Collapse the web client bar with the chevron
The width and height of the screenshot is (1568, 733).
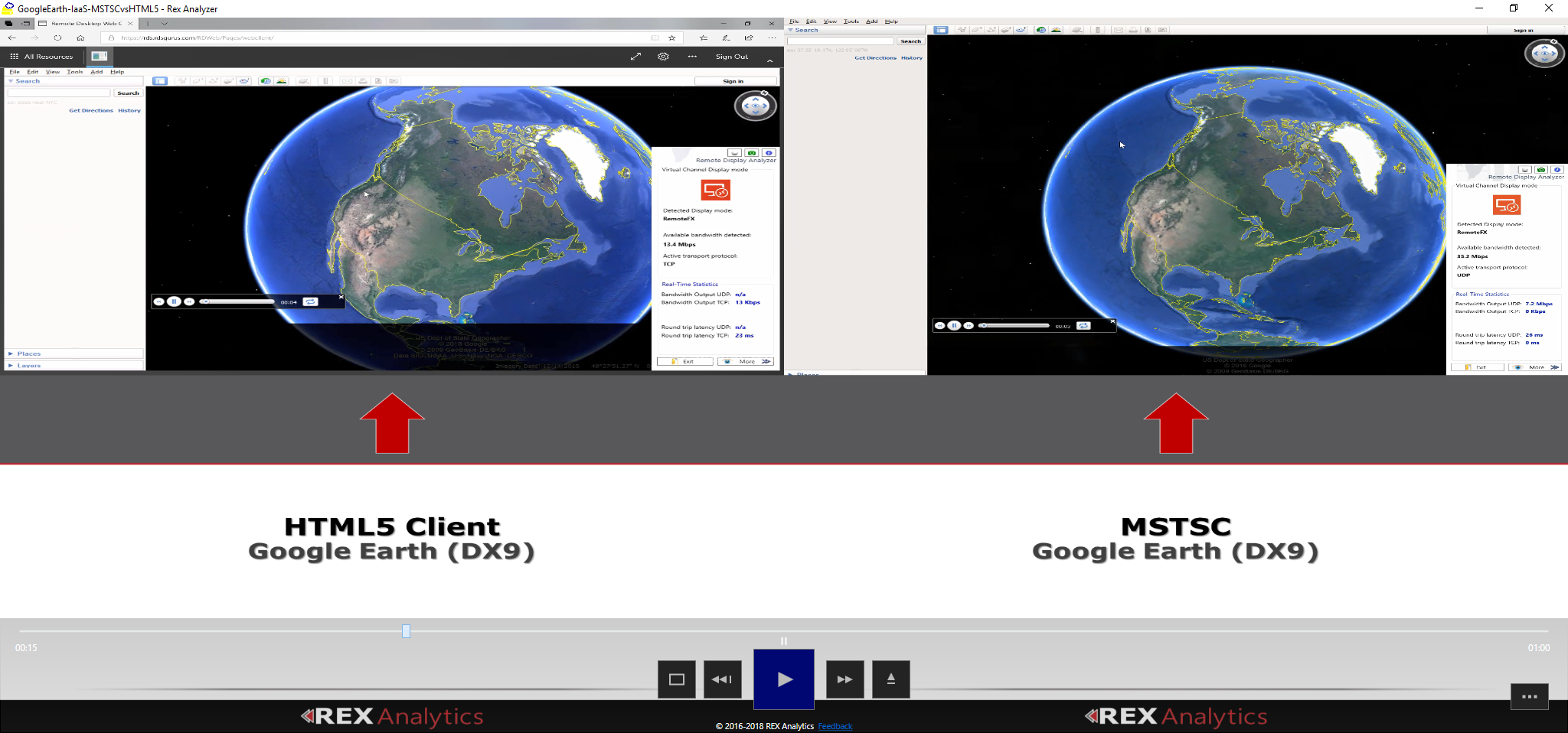[x=769, y=60]
